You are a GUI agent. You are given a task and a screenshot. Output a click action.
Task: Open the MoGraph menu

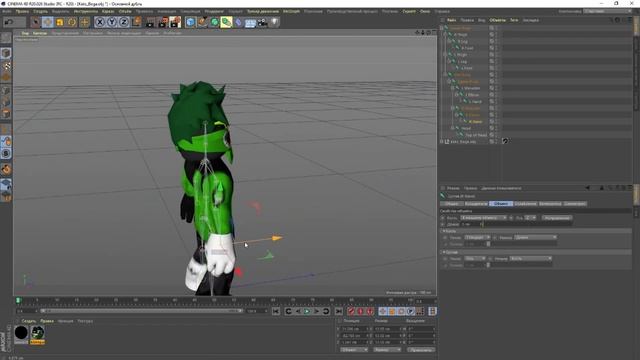click(291, 11)
